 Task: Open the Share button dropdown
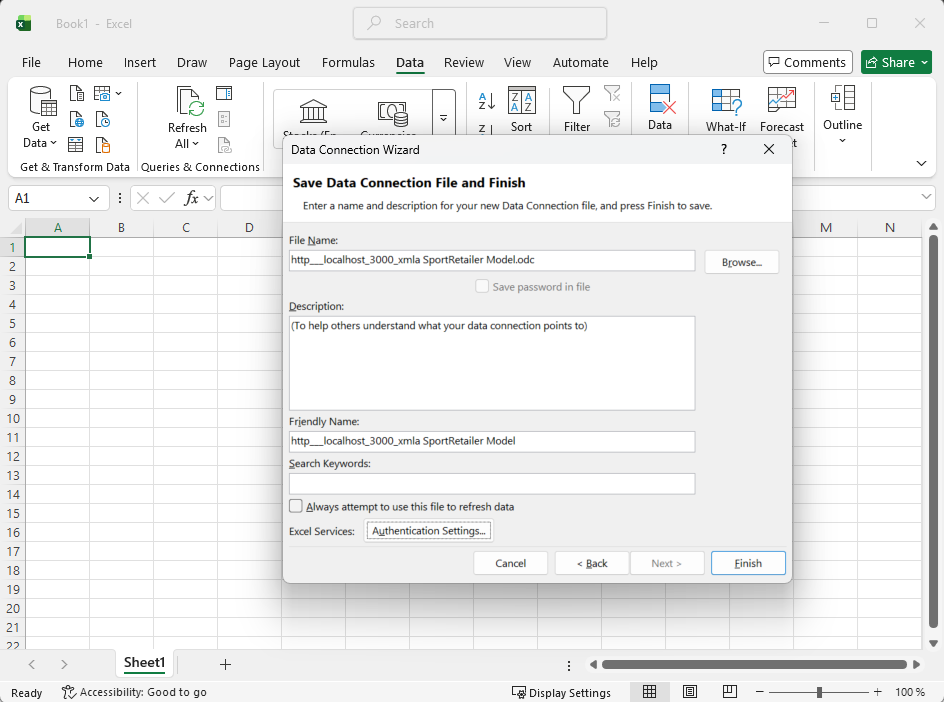pyautogui.click(x=925, y=63)
